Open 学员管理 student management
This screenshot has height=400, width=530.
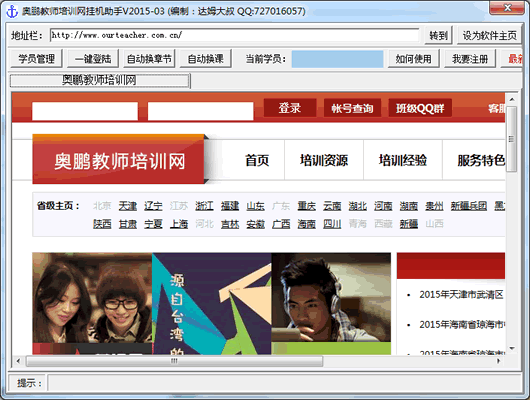click(37, 58)
